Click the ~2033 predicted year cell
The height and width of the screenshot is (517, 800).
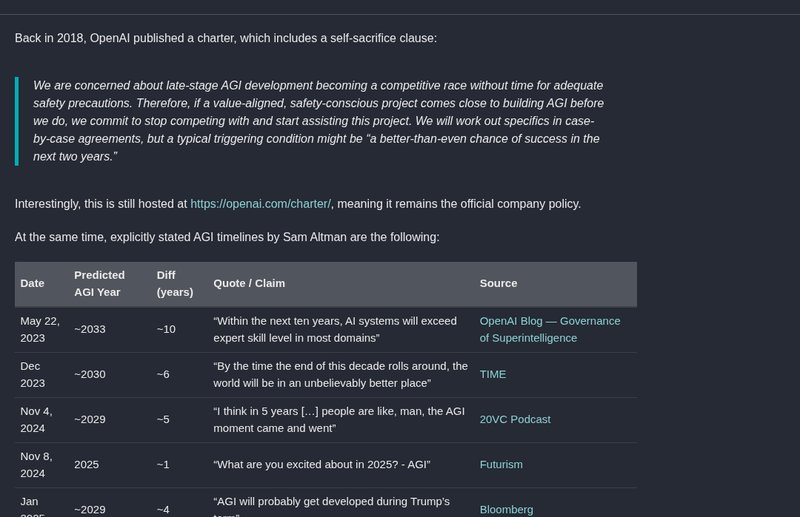point(90,329)
